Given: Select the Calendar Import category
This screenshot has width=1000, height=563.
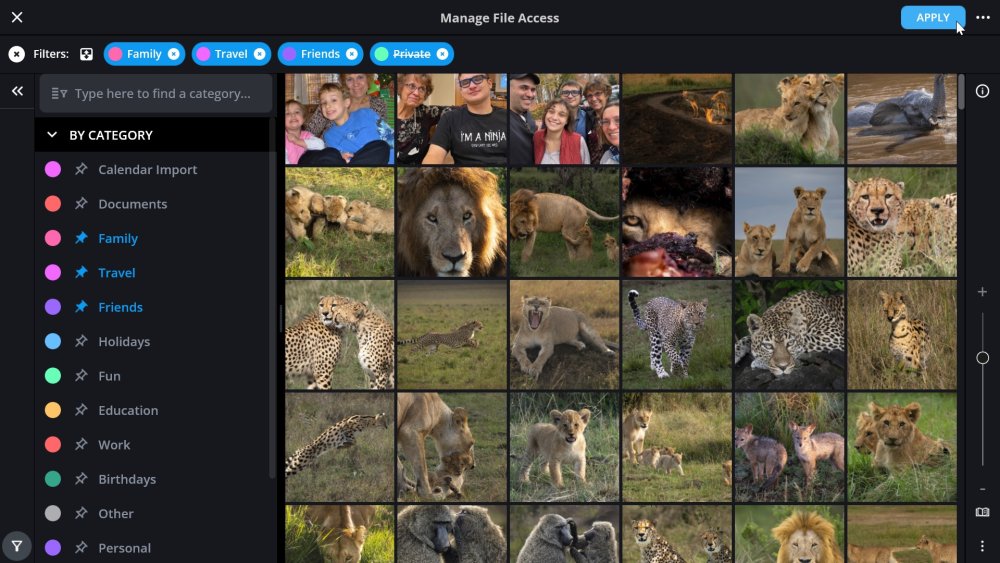Looking at the screenshot, I should coord(147,170).
